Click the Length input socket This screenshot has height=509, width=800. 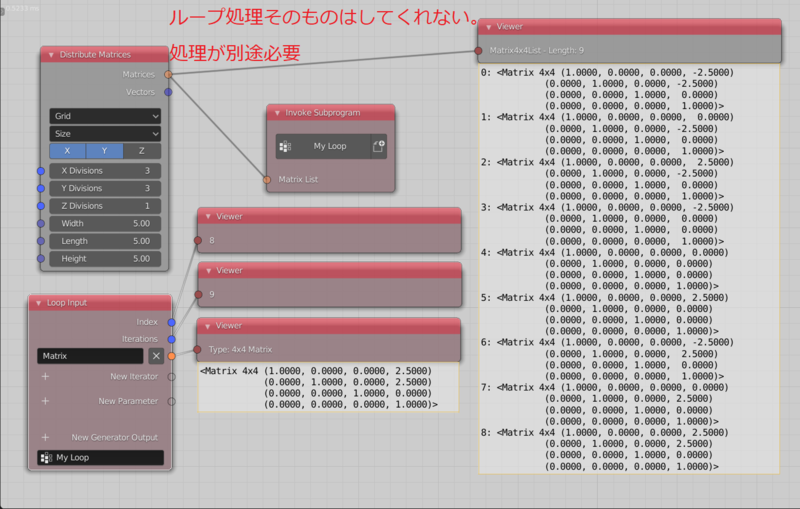[x=41, y=241]
